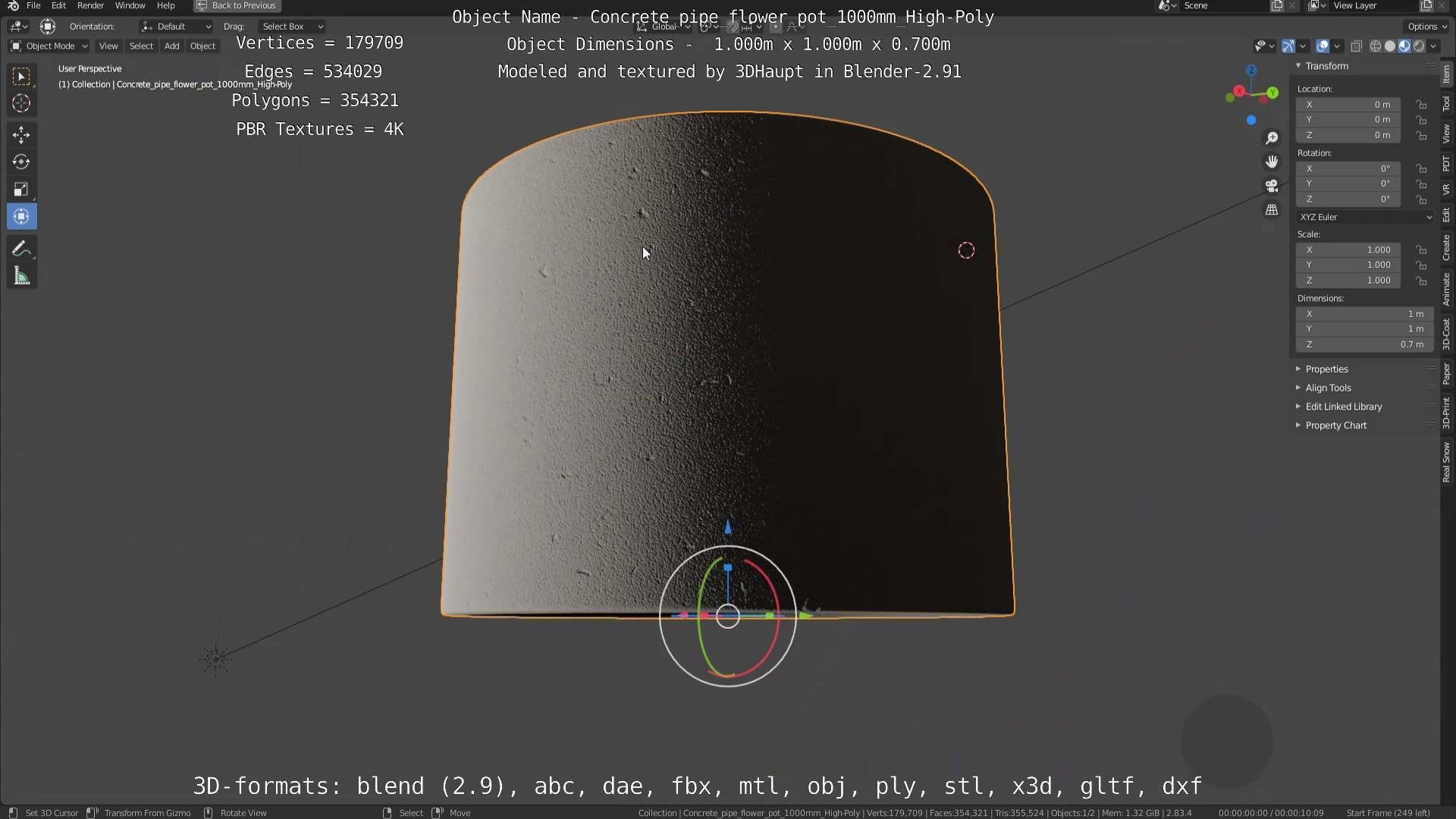1456x819 pixels.
Task: Create new scene with copy icon
Action: point(1277,5)
